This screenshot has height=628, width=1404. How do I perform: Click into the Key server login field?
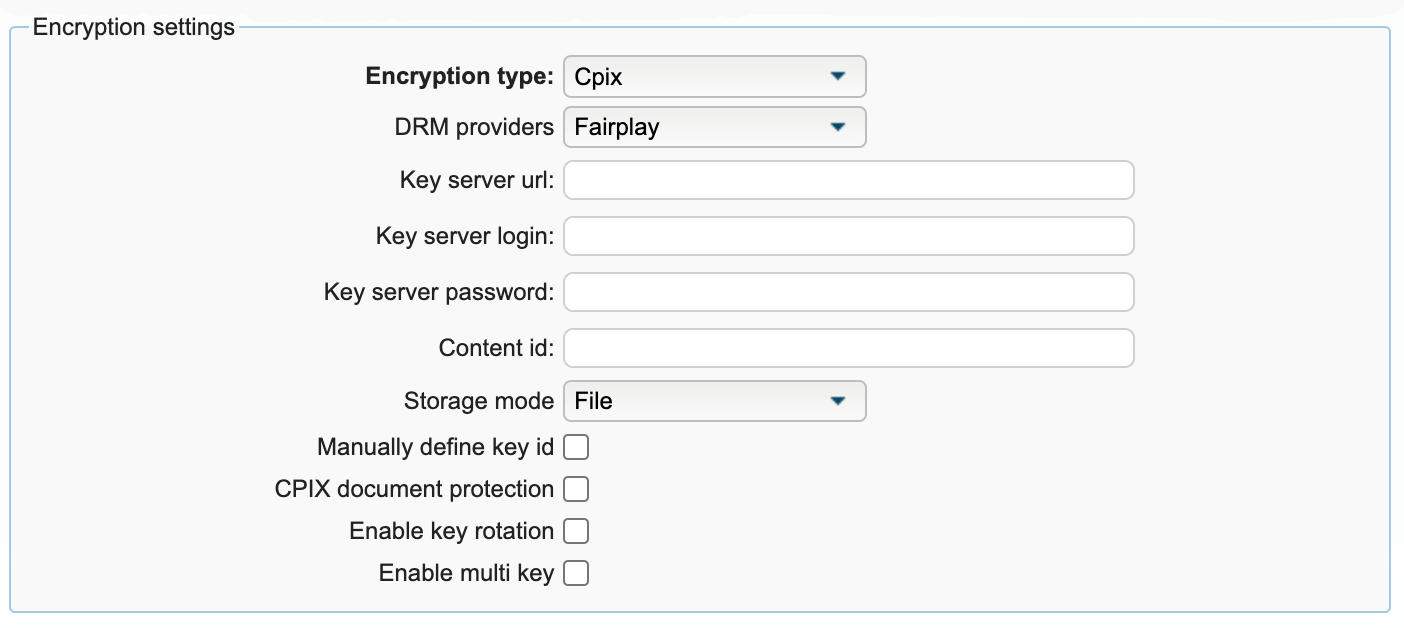[x=848, y=237]
